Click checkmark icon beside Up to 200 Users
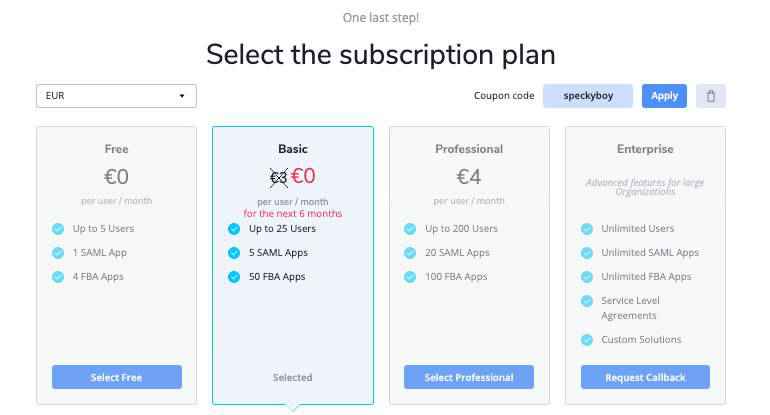 [410, 228]
